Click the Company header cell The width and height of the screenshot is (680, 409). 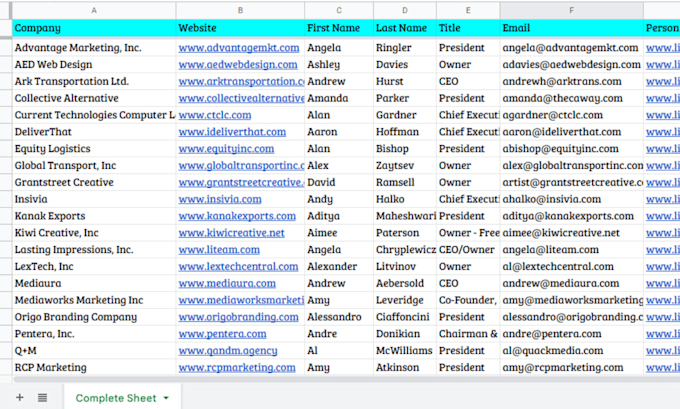pos(94,28)
